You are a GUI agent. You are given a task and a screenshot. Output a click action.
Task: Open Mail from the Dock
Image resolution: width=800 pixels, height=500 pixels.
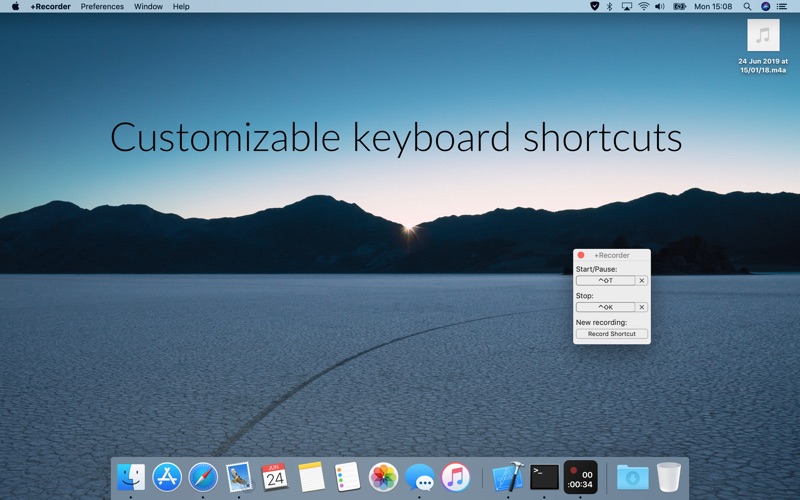point(239,477)
